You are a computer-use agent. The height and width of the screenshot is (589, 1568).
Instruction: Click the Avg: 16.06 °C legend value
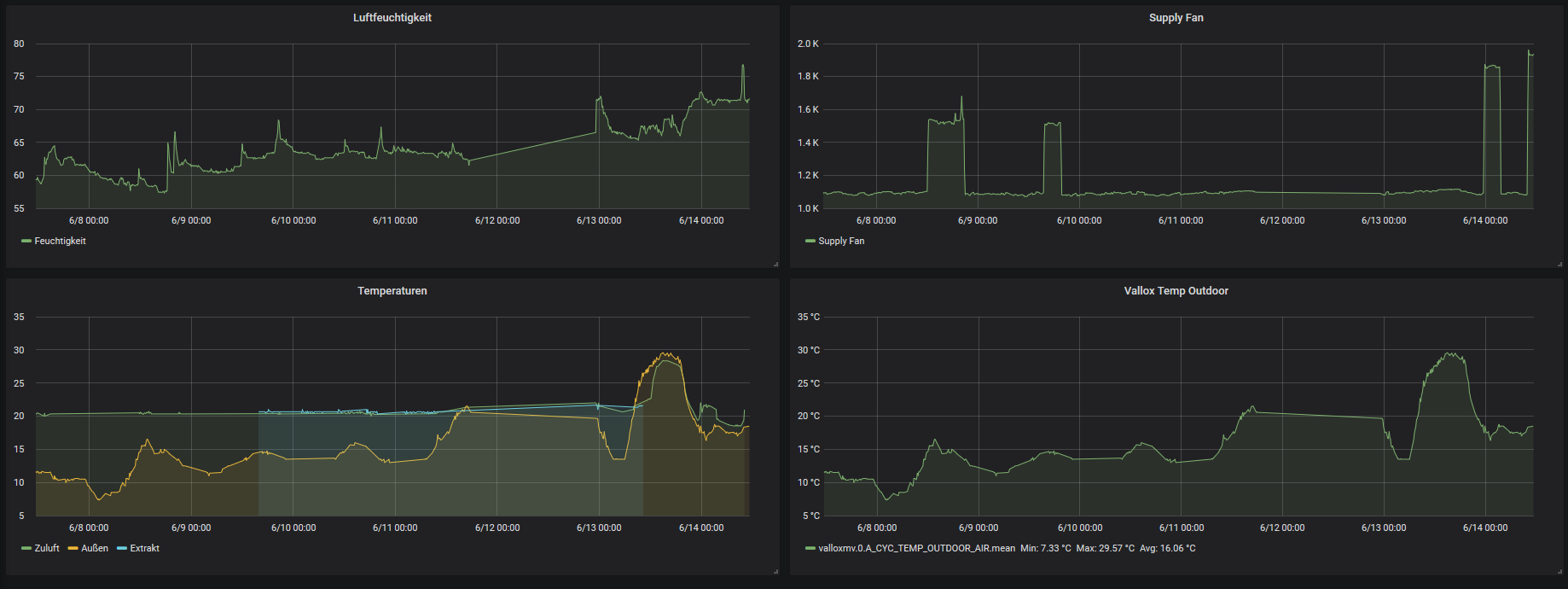pyautogui.click(x=1168, y=548)
